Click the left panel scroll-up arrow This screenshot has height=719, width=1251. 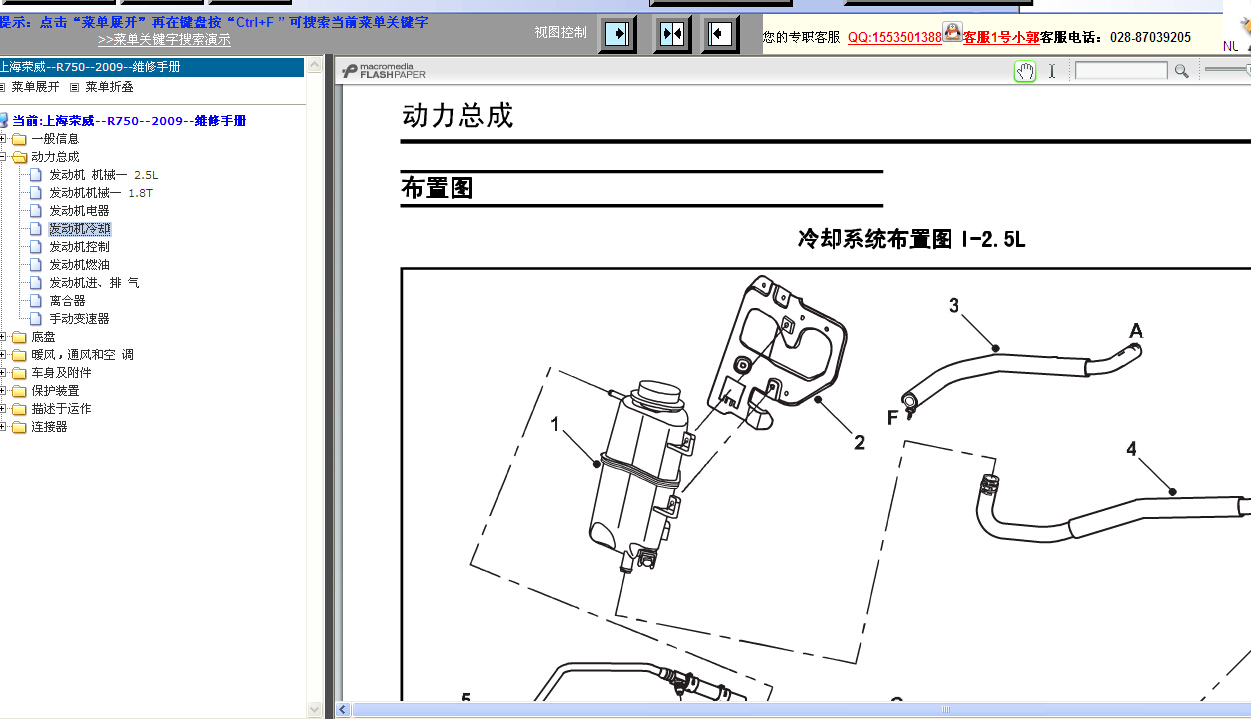point(314,65)
